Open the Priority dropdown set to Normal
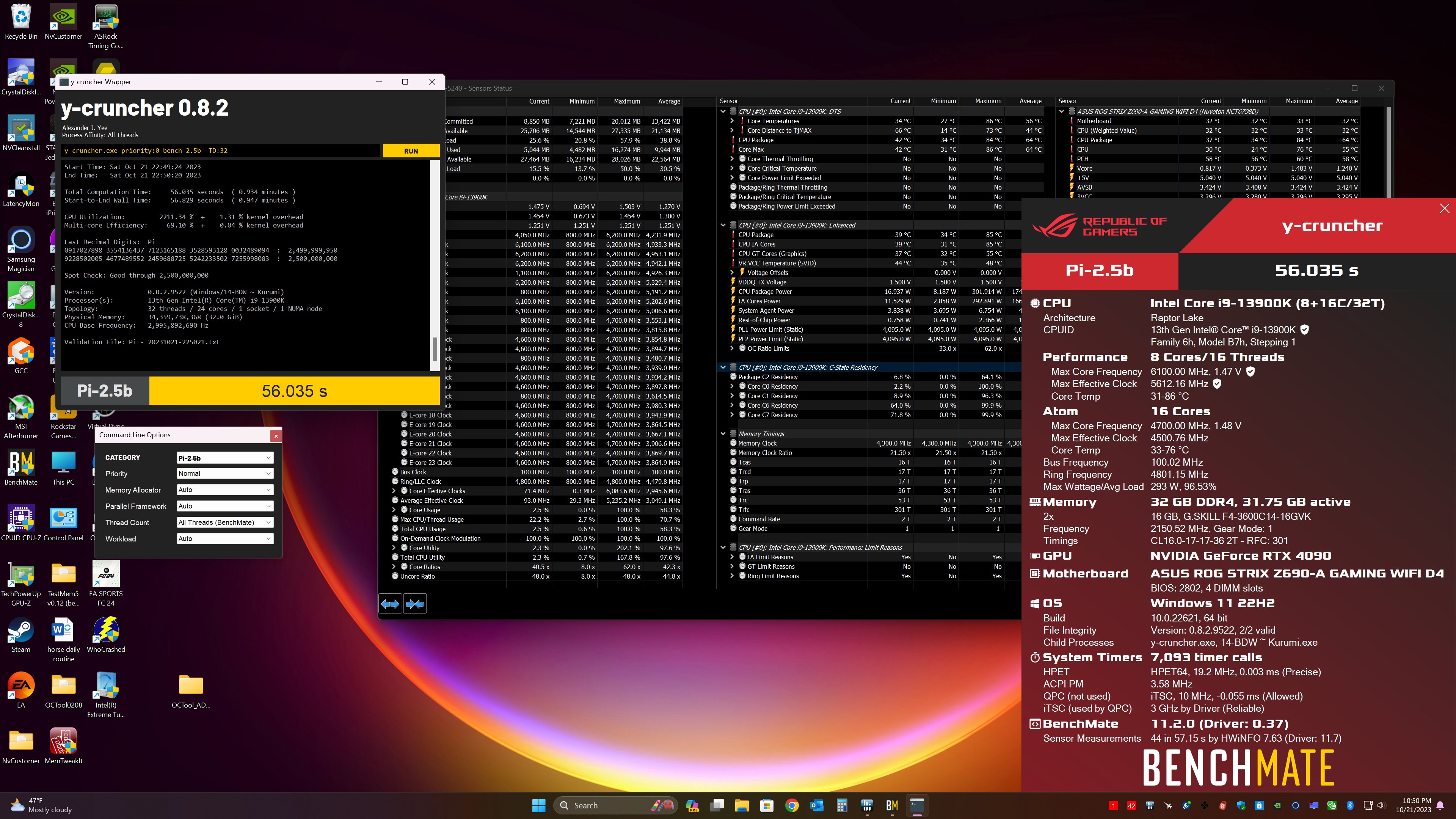 [x=225, y=474]
